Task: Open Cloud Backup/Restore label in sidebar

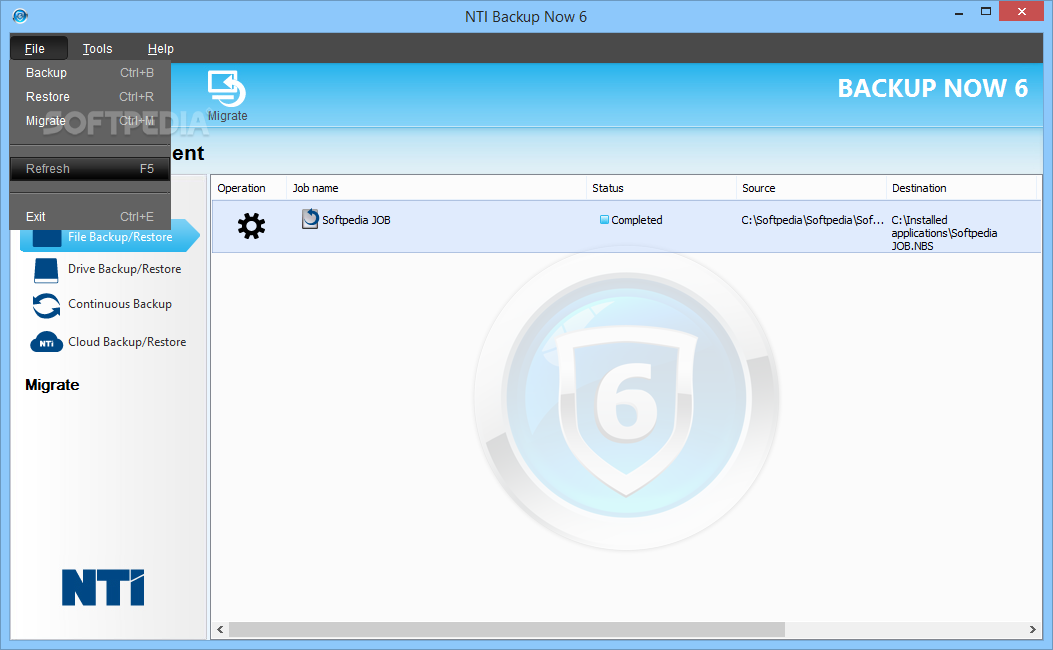Action: [x=127, y=342]
